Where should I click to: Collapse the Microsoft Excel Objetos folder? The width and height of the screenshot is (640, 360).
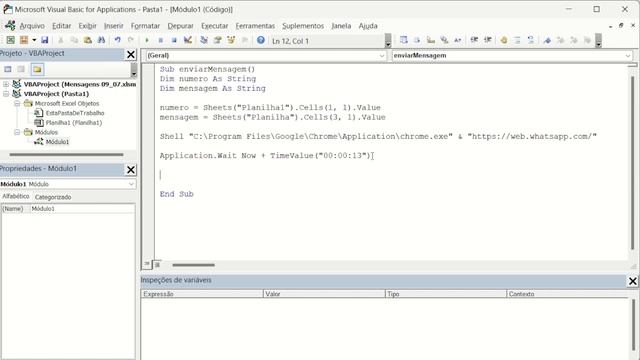click(17, 103)
